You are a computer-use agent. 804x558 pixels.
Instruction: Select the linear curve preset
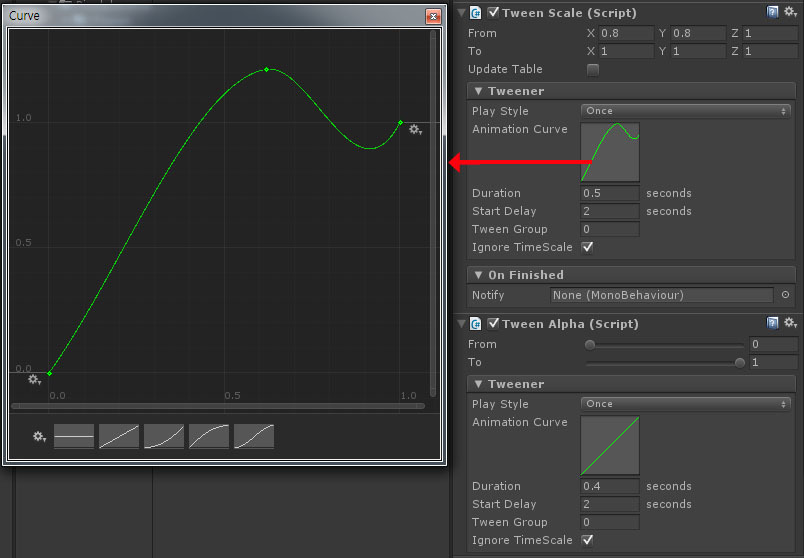(x=119, y=436)
